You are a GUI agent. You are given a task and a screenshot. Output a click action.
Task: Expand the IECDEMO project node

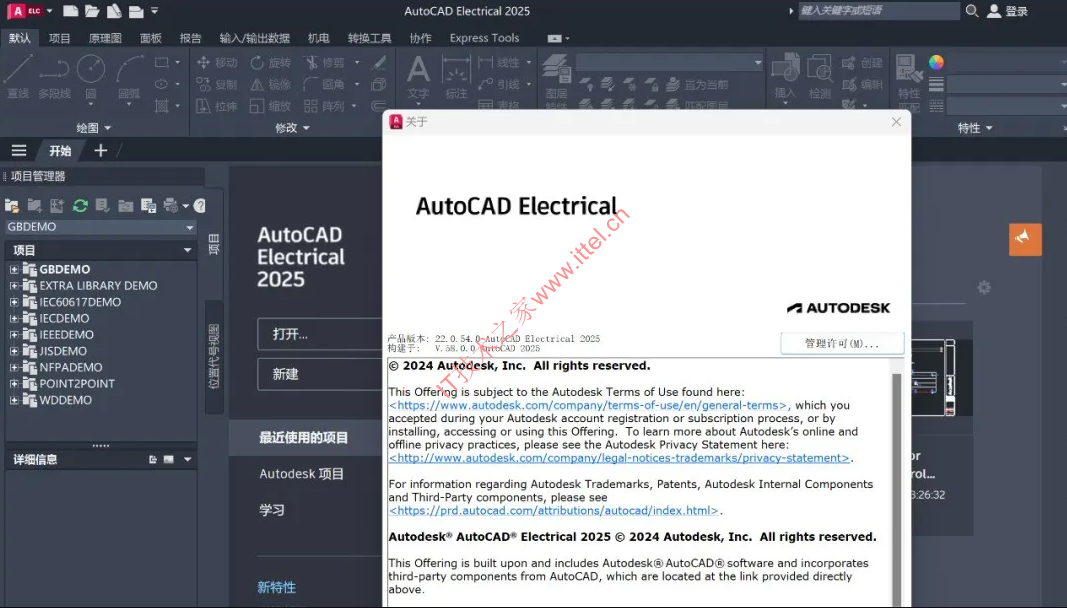(14, 319)
